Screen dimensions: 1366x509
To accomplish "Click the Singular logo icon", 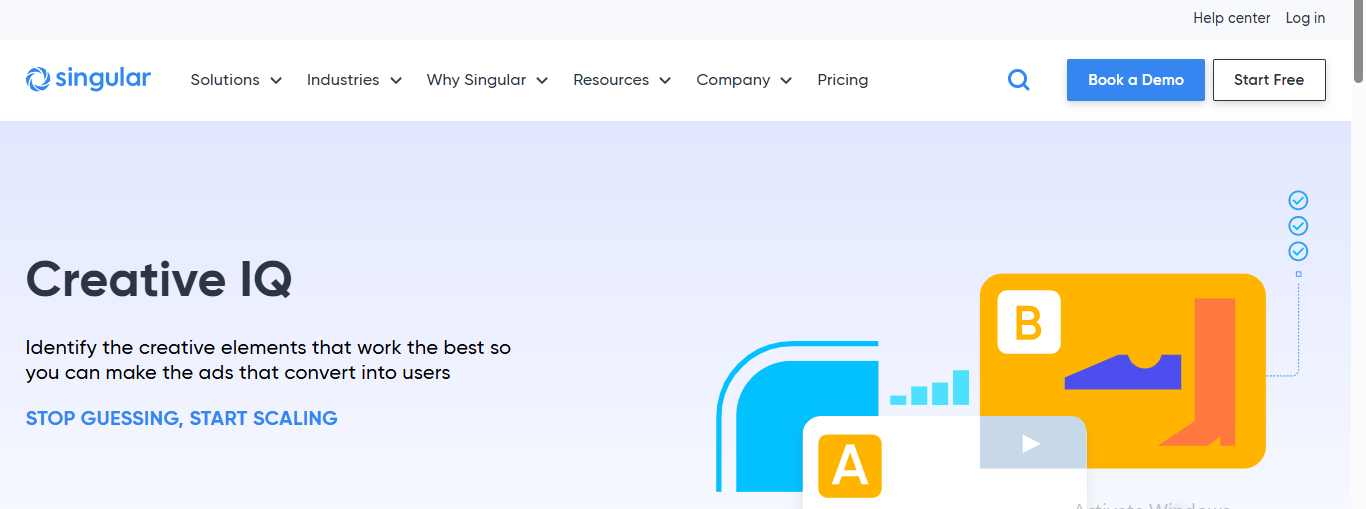I will [37, 79].
